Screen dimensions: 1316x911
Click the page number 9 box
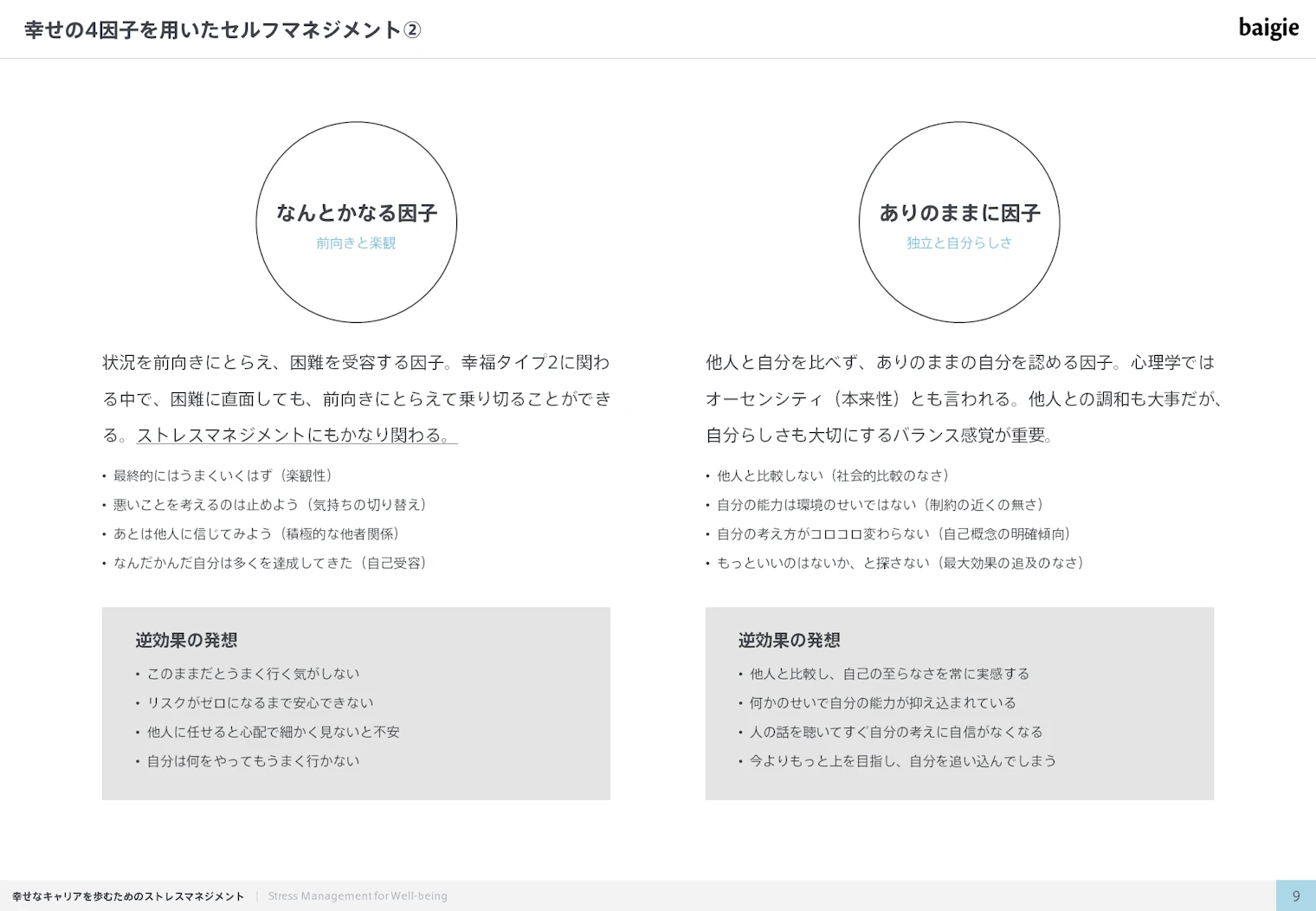1296,895
